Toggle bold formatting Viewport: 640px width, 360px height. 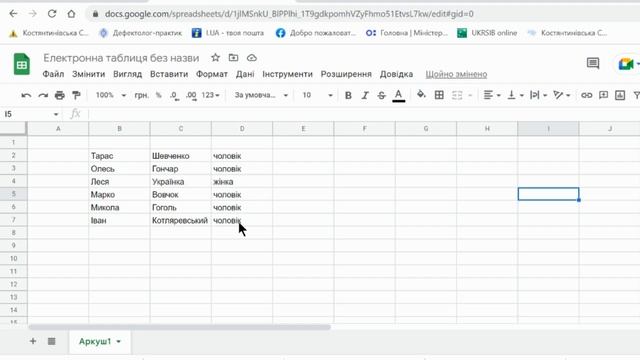click(x=348, y=96)
